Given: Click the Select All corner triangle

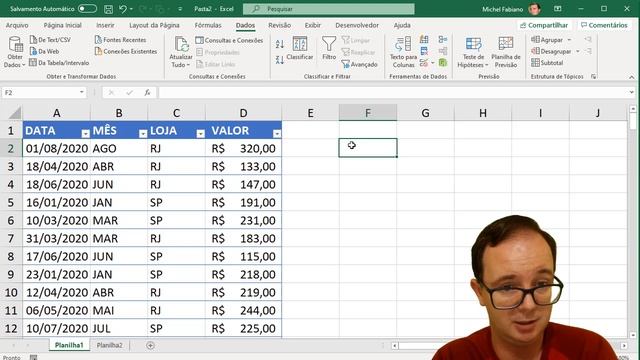Looking at the screenshot, I should pyautogui.click(x=15, y=113).
